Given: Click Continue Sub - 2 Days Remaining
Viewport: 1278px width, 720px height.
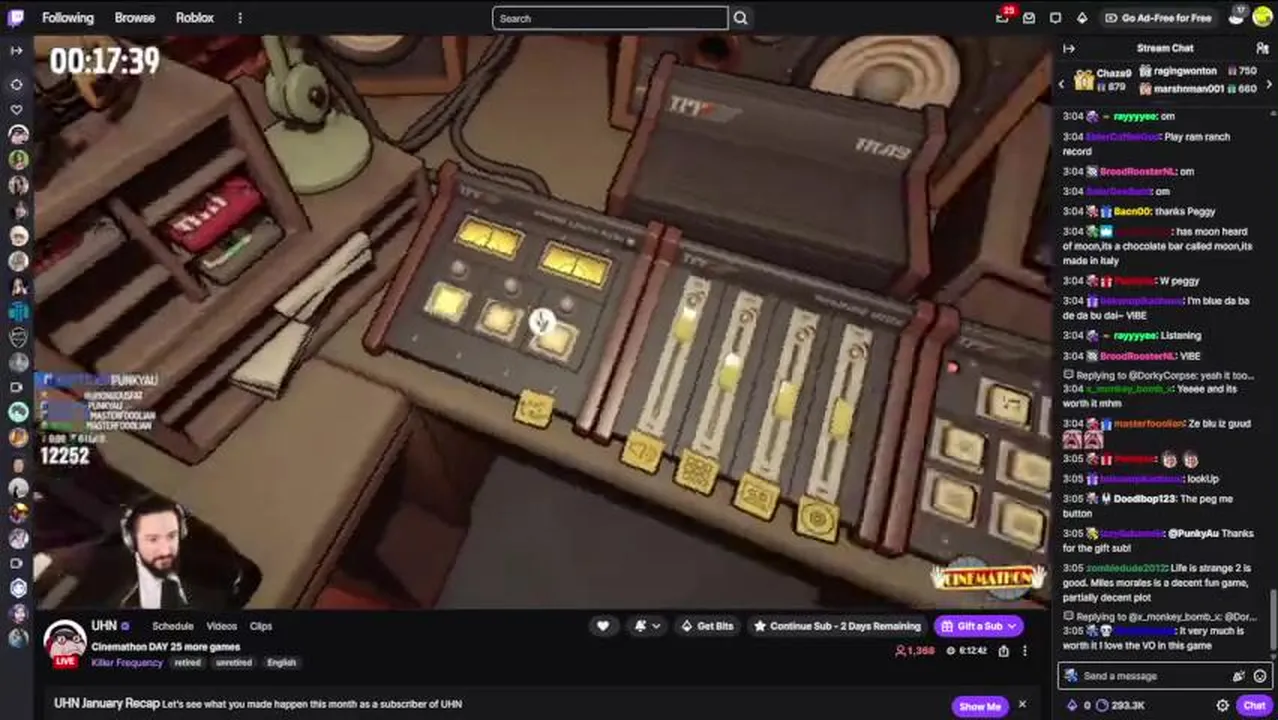Looking at the screenshot, I should coord(837,626).
